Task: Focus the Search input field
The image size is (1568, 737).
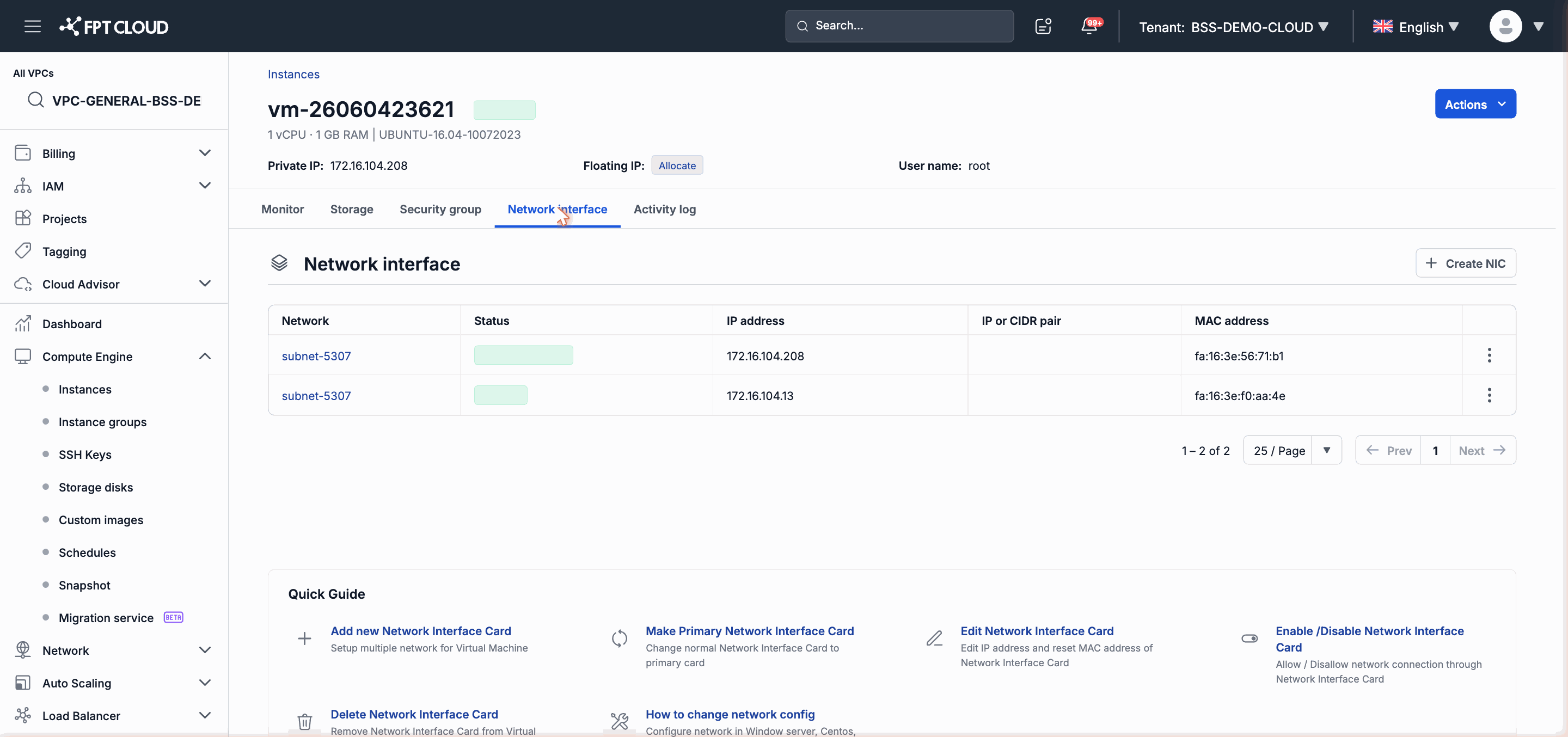Action: tap(899, 26)
